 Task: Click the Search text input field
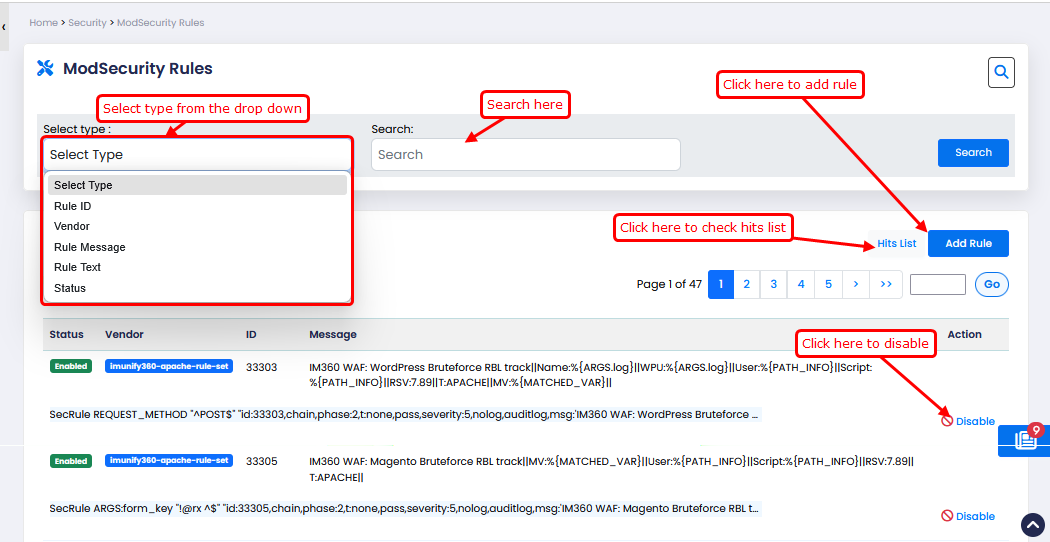(x=525, y=155)
